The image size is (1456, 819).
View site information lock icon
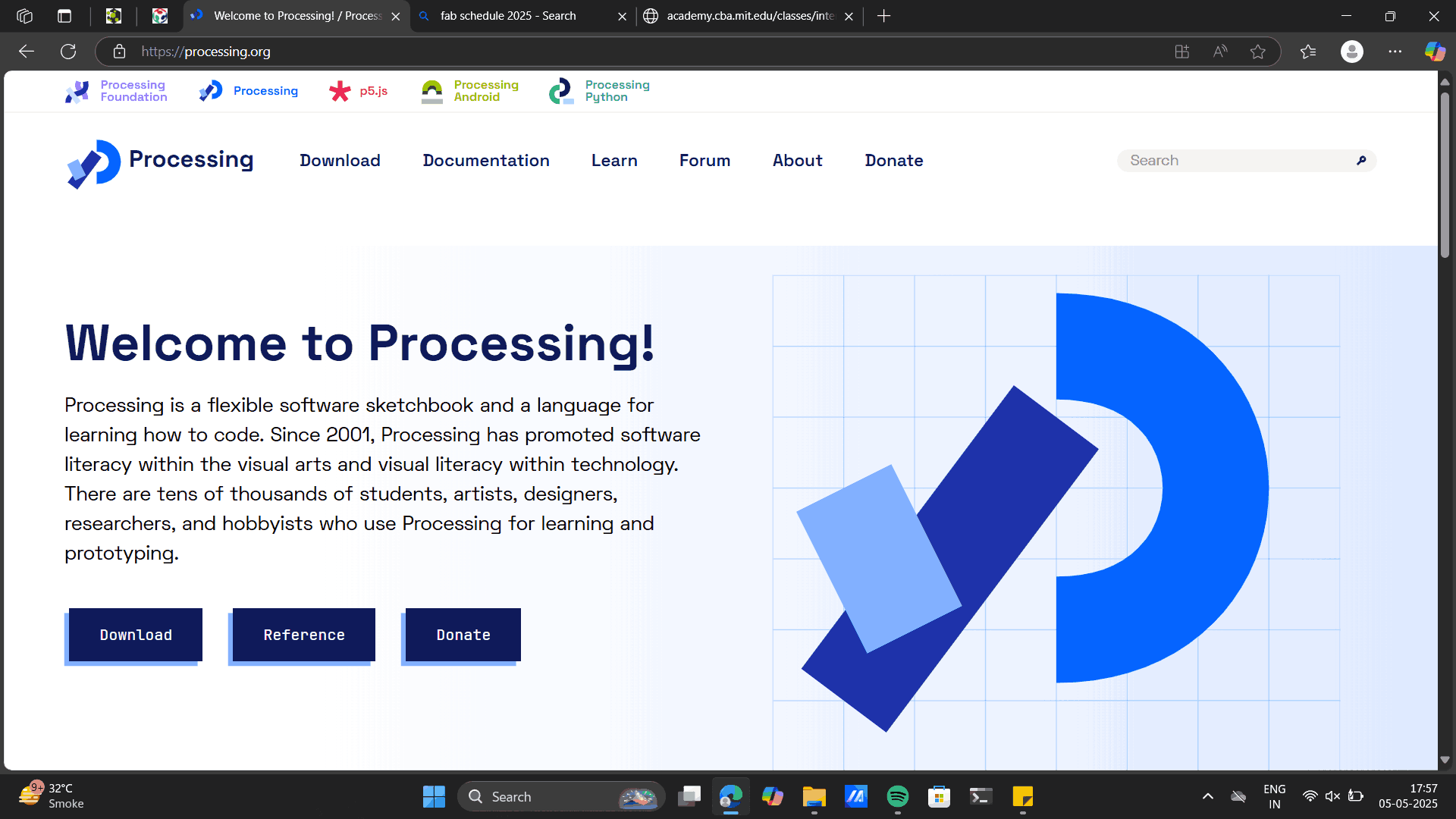[119, 52]
